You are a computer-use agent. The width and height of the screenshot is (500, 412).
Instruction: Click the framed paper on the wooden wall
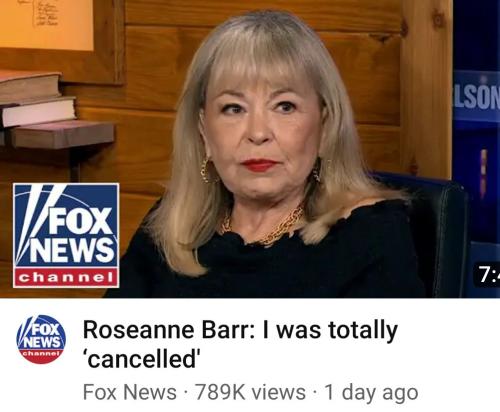click(x=47, y=25)
